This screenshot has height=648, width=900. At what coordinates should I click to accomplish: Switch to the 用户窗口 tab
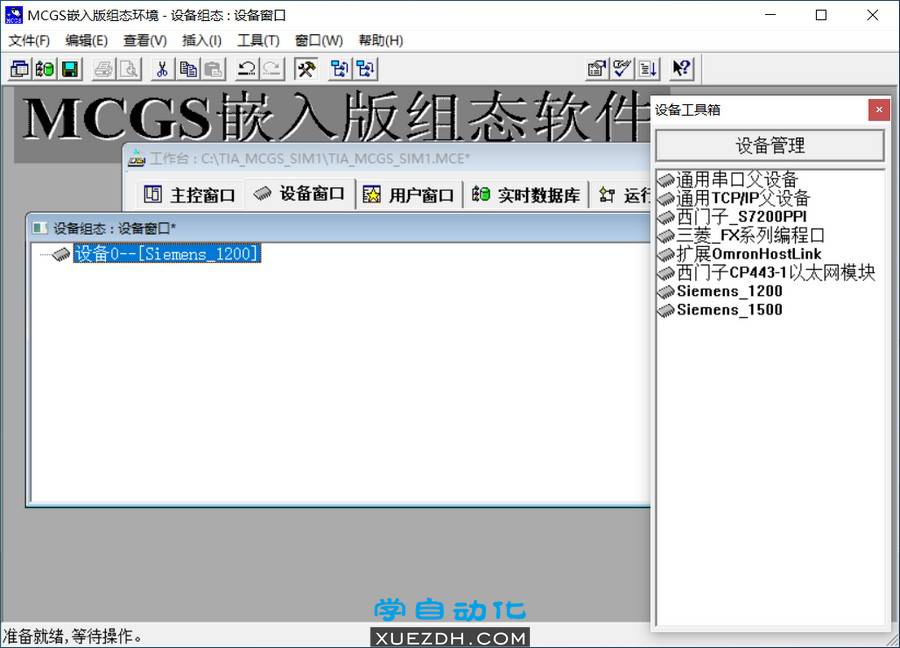[409, 195]
